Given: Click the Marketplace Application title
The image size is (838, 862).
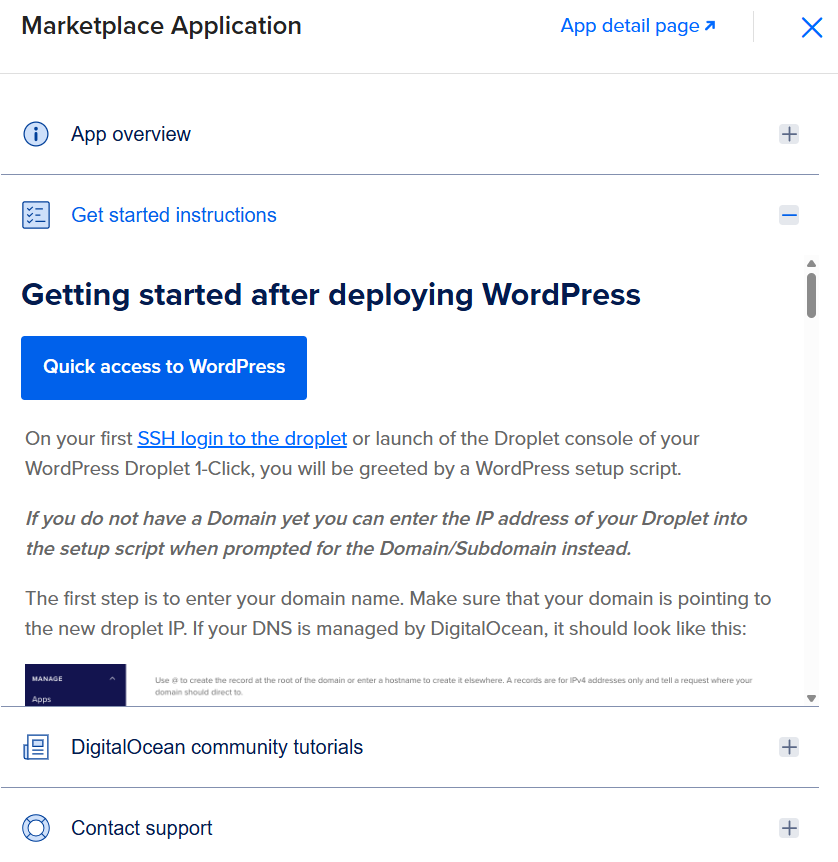Looking at the screenshot, I should [x=162, y=26].
